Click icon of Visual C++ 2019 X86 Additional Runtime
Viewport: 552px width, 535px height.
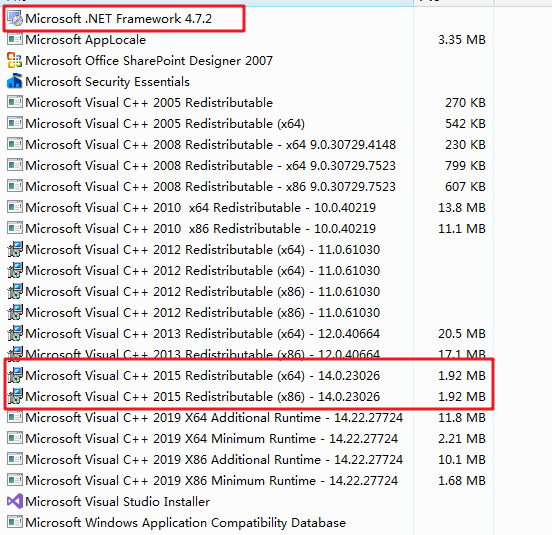point(15,459)
